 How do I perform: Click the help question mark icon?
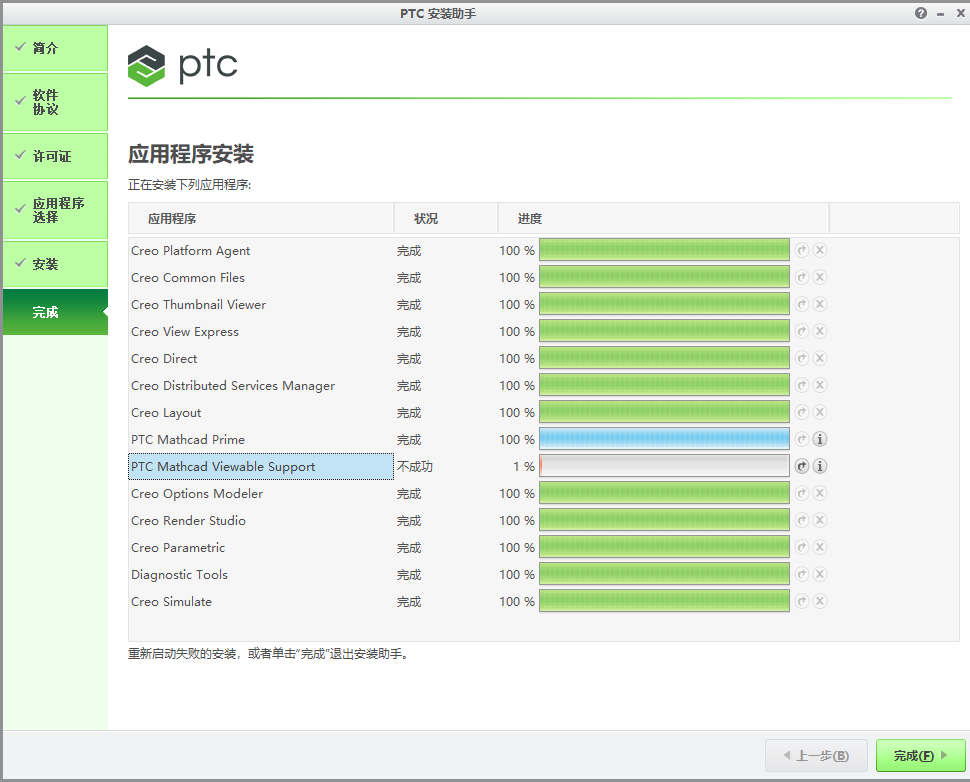click(x=921, y=13)
